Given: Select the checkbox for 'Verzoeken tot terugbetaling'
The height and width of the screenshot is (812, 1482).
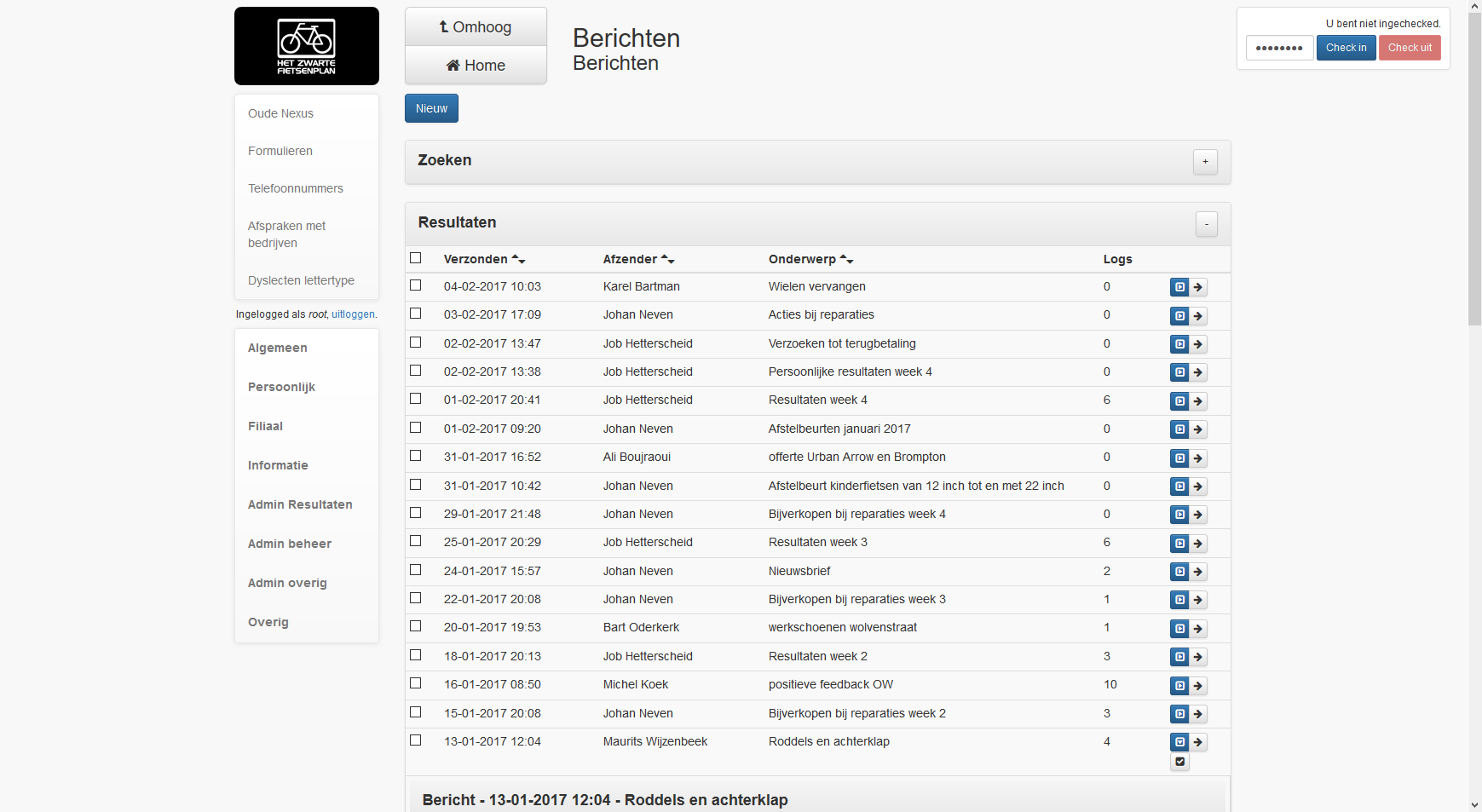Looking at the screenshot, I should coord(416,343).
